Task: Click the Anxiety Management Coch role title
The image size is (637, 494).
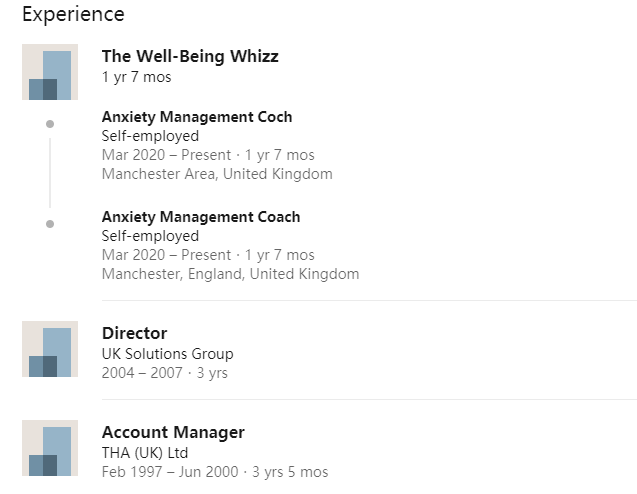Action: [197, 117]
